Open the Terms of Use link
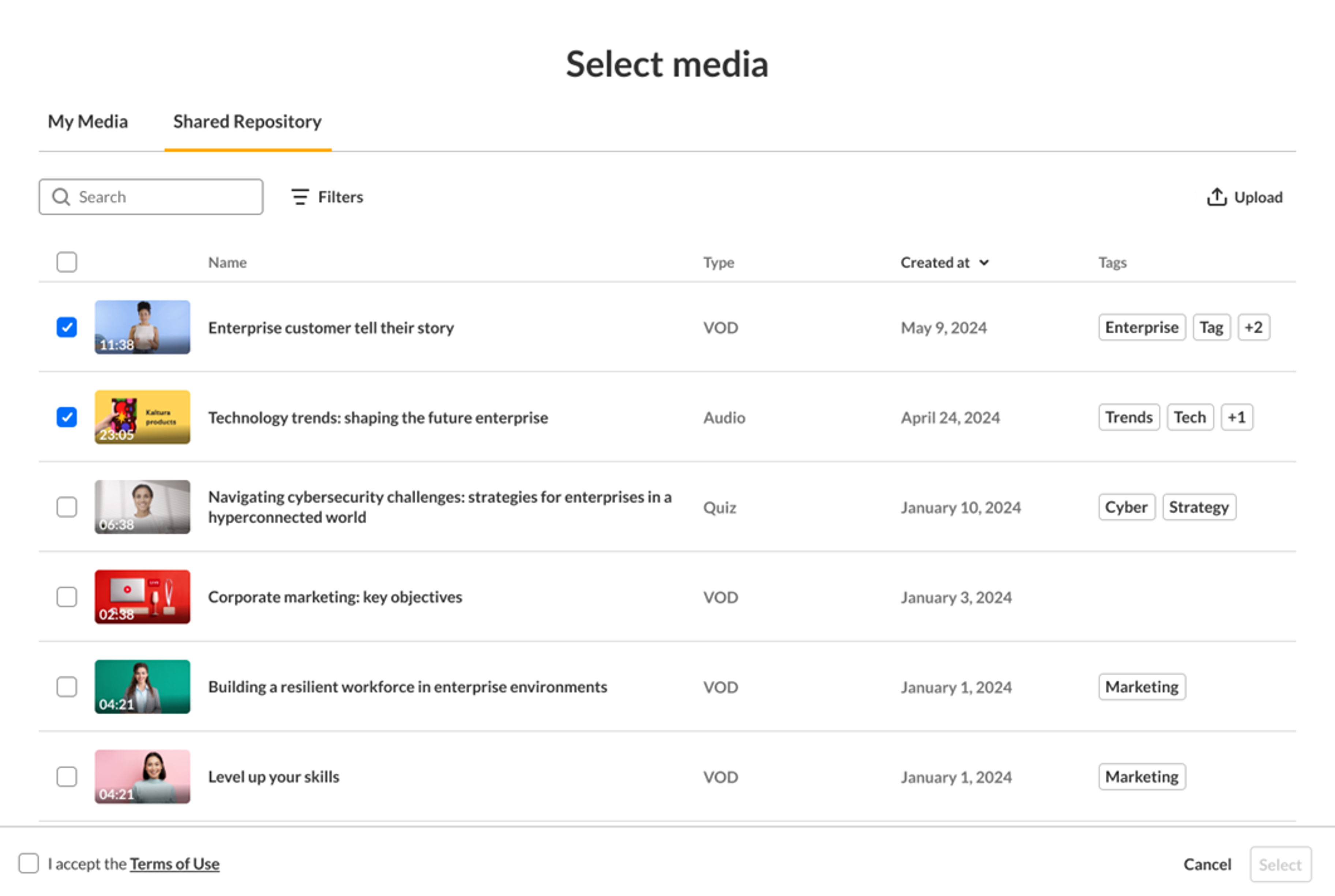 pos(174,864)
